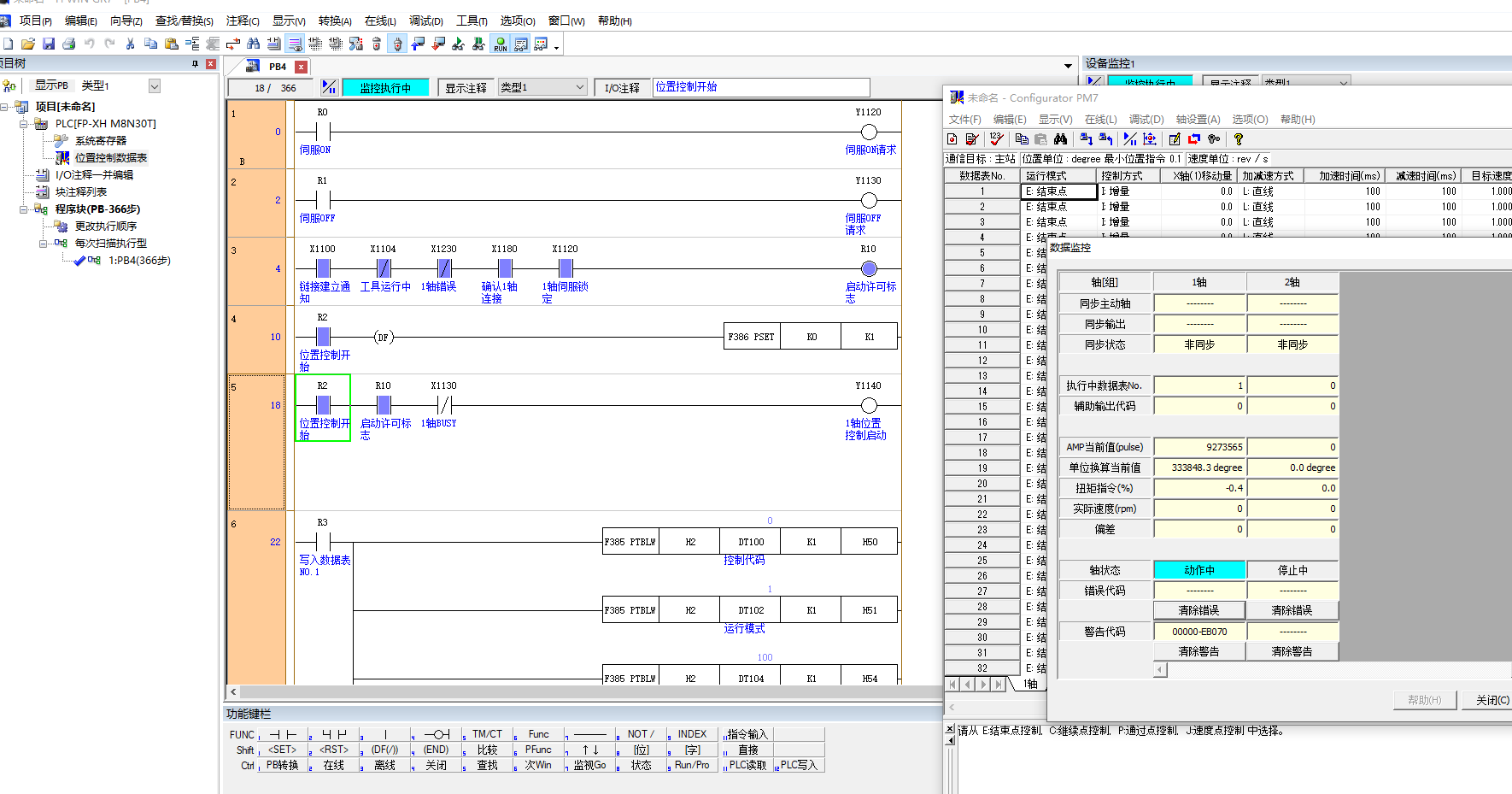Open the 轴设置(A) menu in Configurator
1512x794 pixels.
(x=1198, y=120)
